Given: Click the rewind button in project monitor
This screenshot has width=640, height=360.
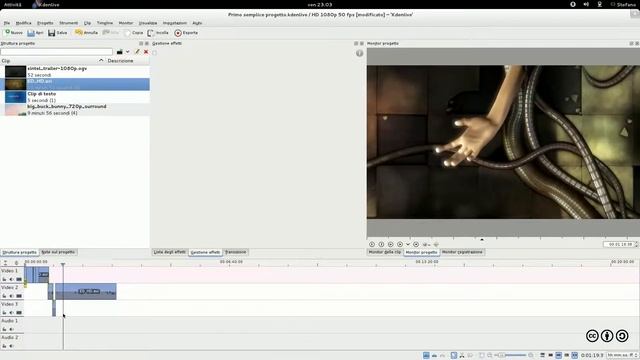Looking at the screenshot, I should pos(372,244).
